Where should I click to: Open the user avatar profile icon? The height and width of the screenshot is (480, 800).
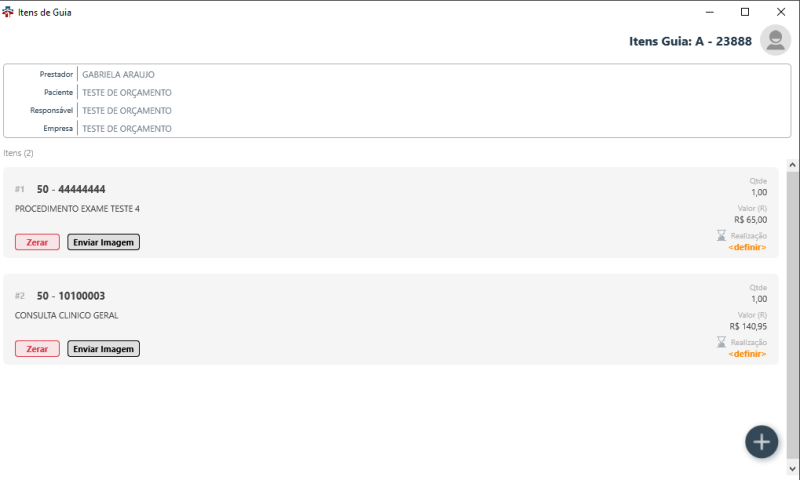click(x=776, y=40)
